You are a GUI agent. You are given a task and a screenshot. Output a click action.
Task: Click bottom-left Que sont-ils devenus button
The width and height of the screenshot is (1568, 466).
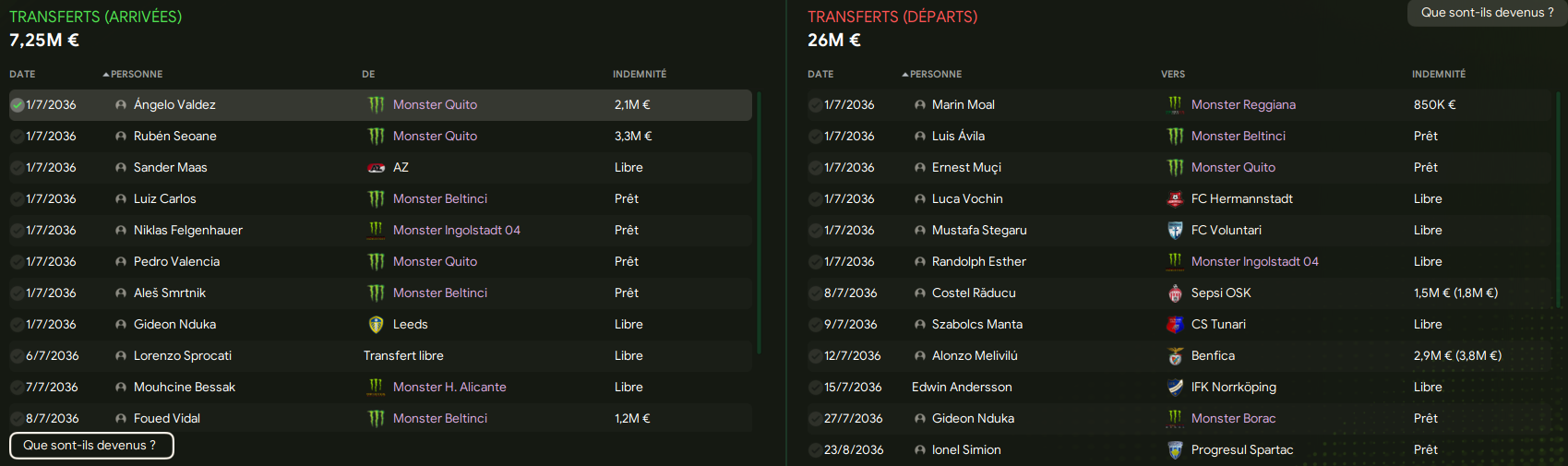tap(91, 445)
